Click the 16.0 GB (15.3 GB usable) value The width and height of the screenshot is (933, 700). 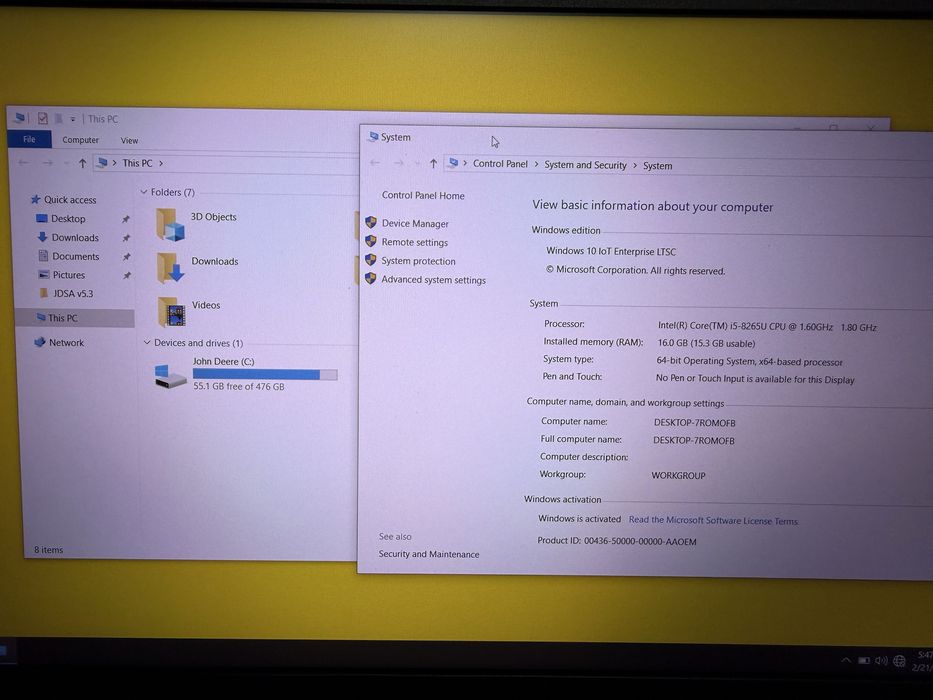point(706,343)
